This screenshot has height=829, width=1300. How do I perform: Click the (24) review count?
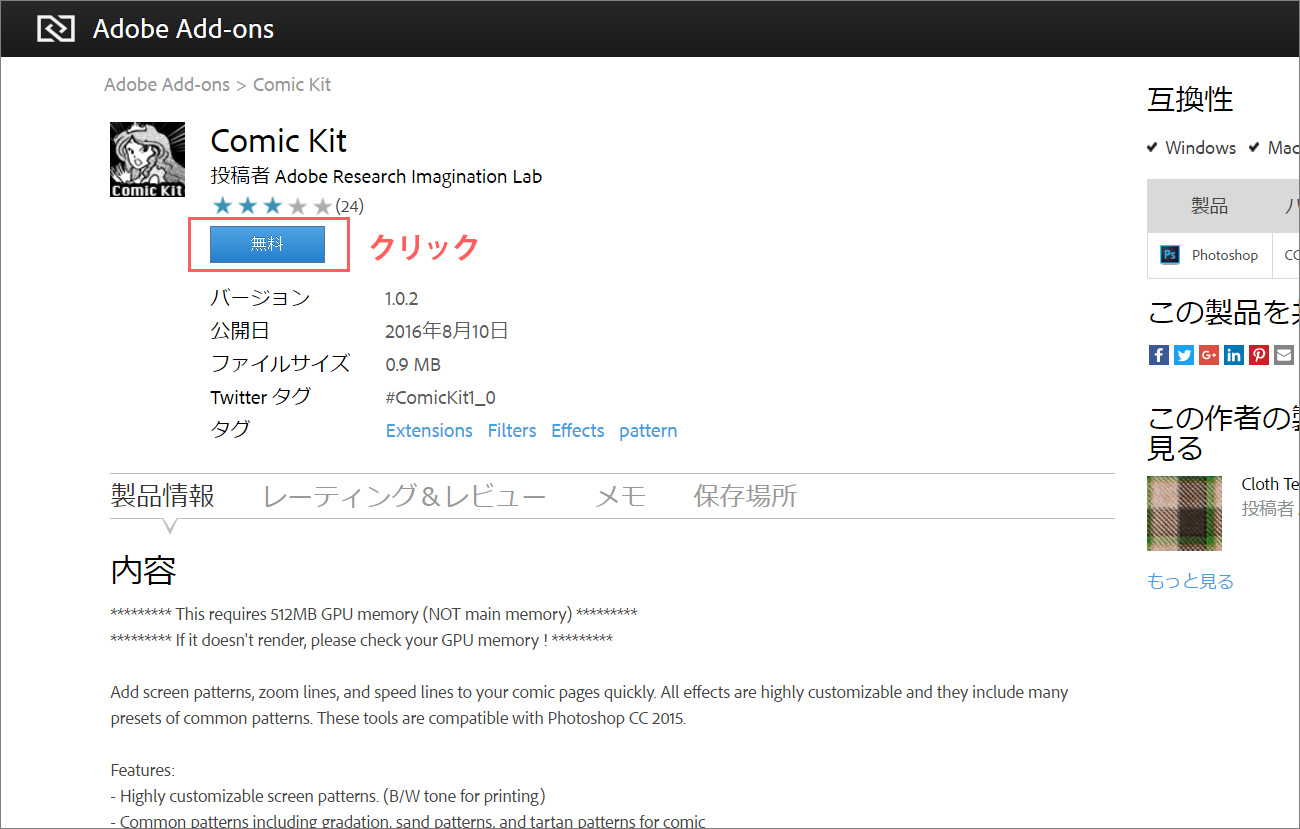(x=349, y=207)
